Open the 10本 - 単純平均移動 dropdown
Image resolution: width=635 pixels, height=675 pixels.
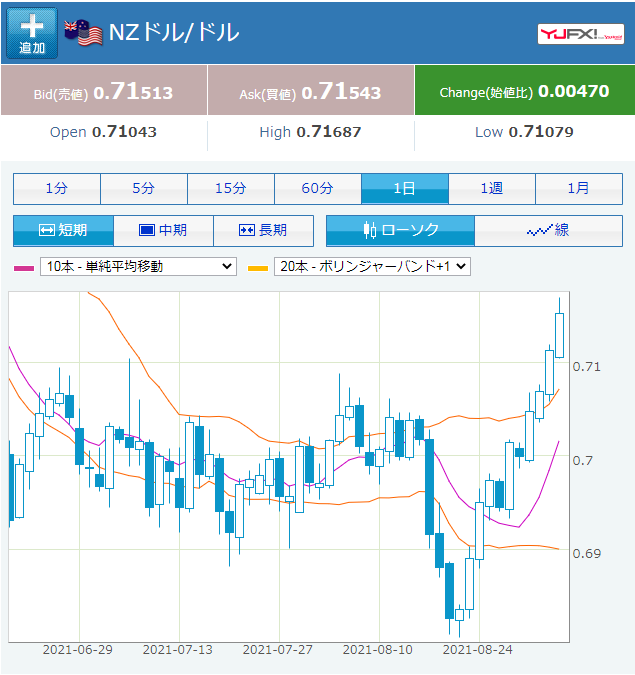coord(138,266)
